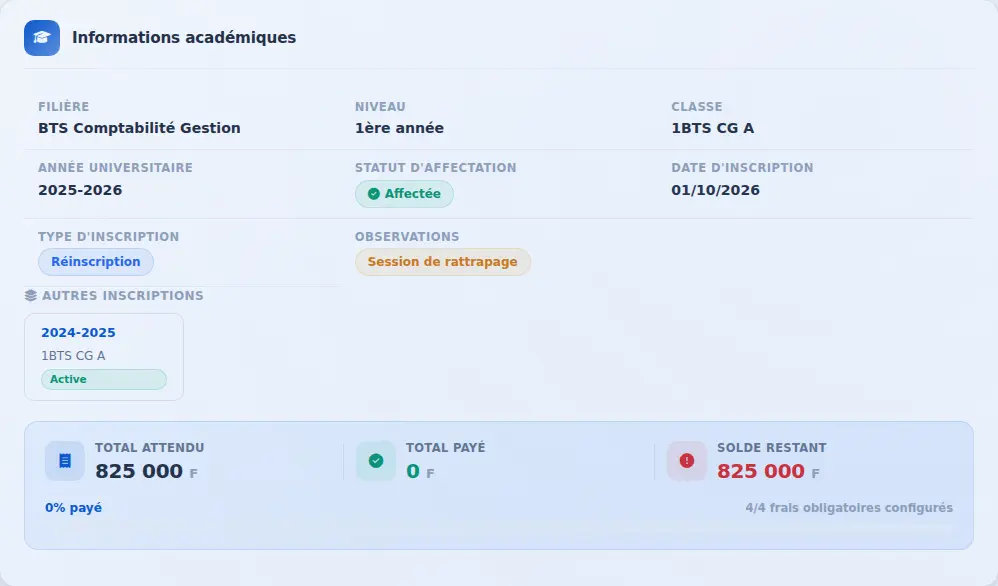Screen dimensions: 998x586
Task: Click the Année universitaire label
Action: (115, 168)
